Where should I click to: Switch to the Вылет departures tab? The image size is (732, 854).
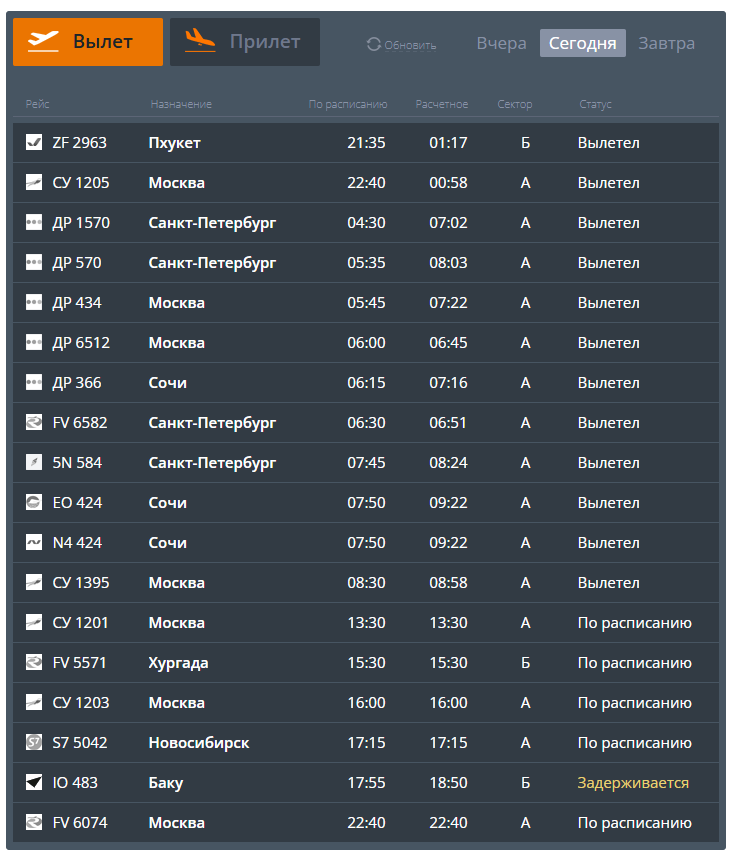(x=88, y=42)
